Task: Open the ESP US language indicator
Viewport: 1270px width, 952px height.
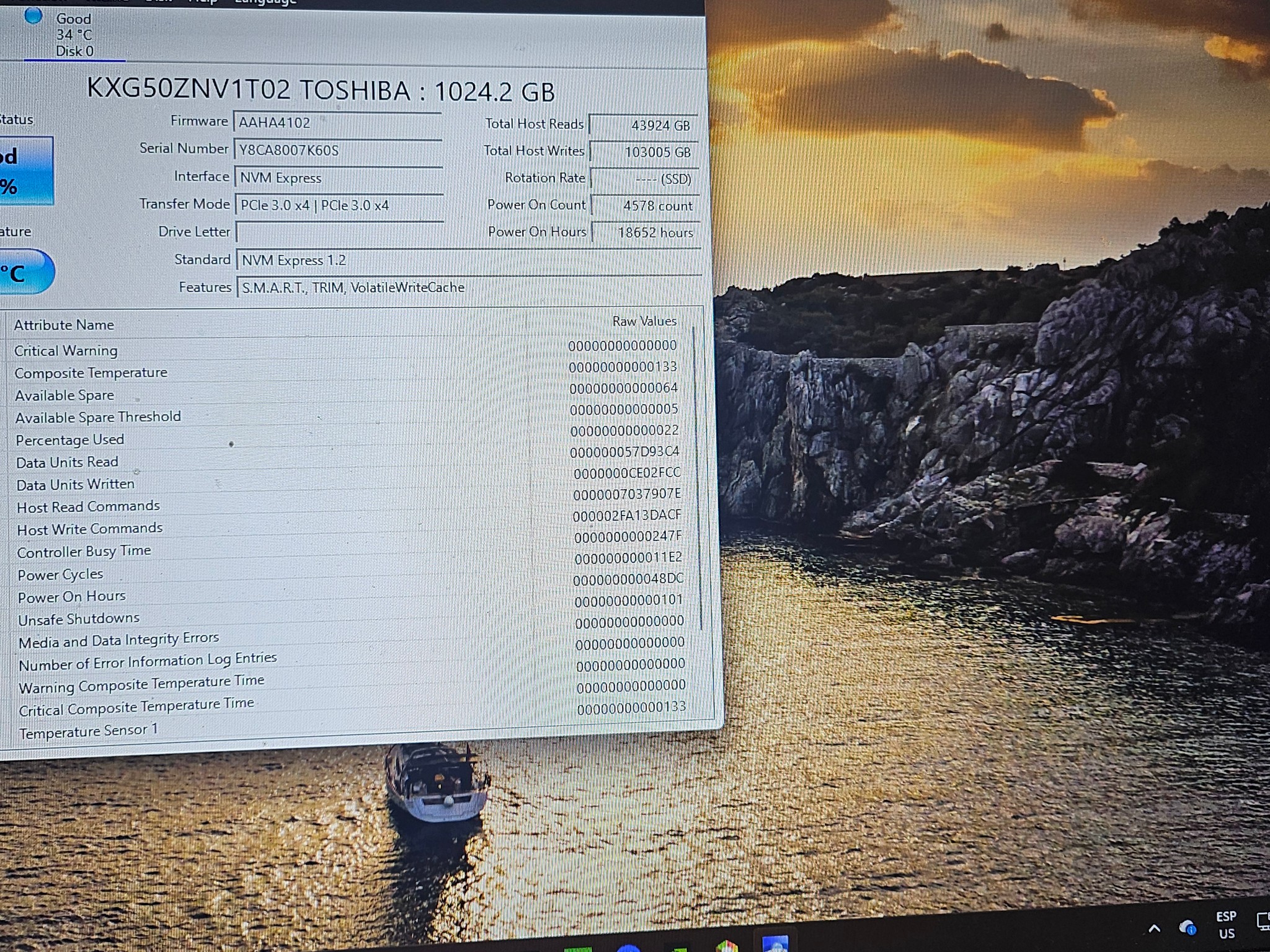Action: tap(1226, 925)
